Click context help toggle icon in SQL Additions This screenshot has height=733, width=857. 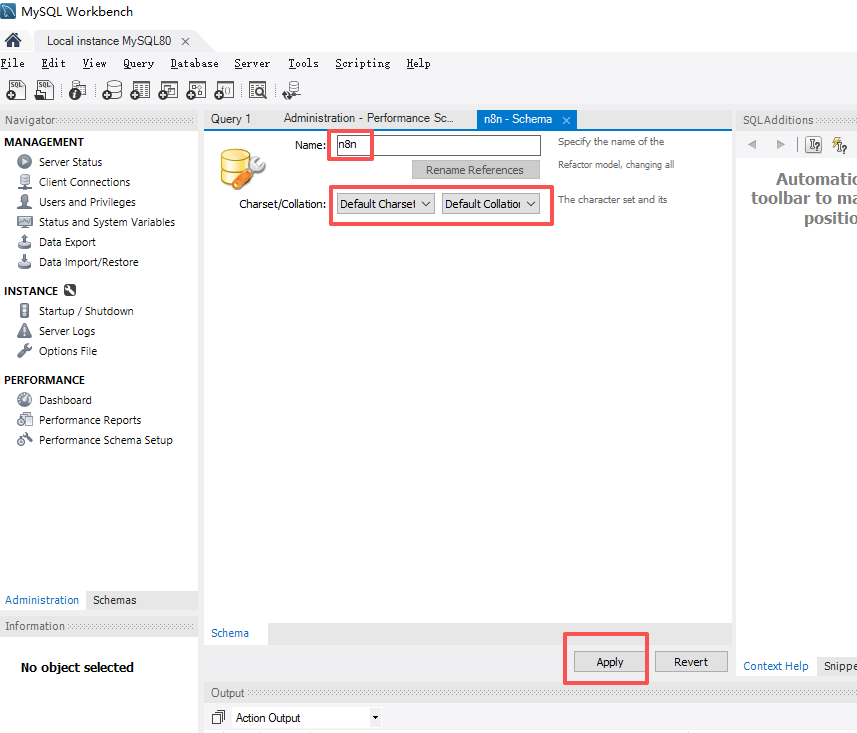coord(813,145)
